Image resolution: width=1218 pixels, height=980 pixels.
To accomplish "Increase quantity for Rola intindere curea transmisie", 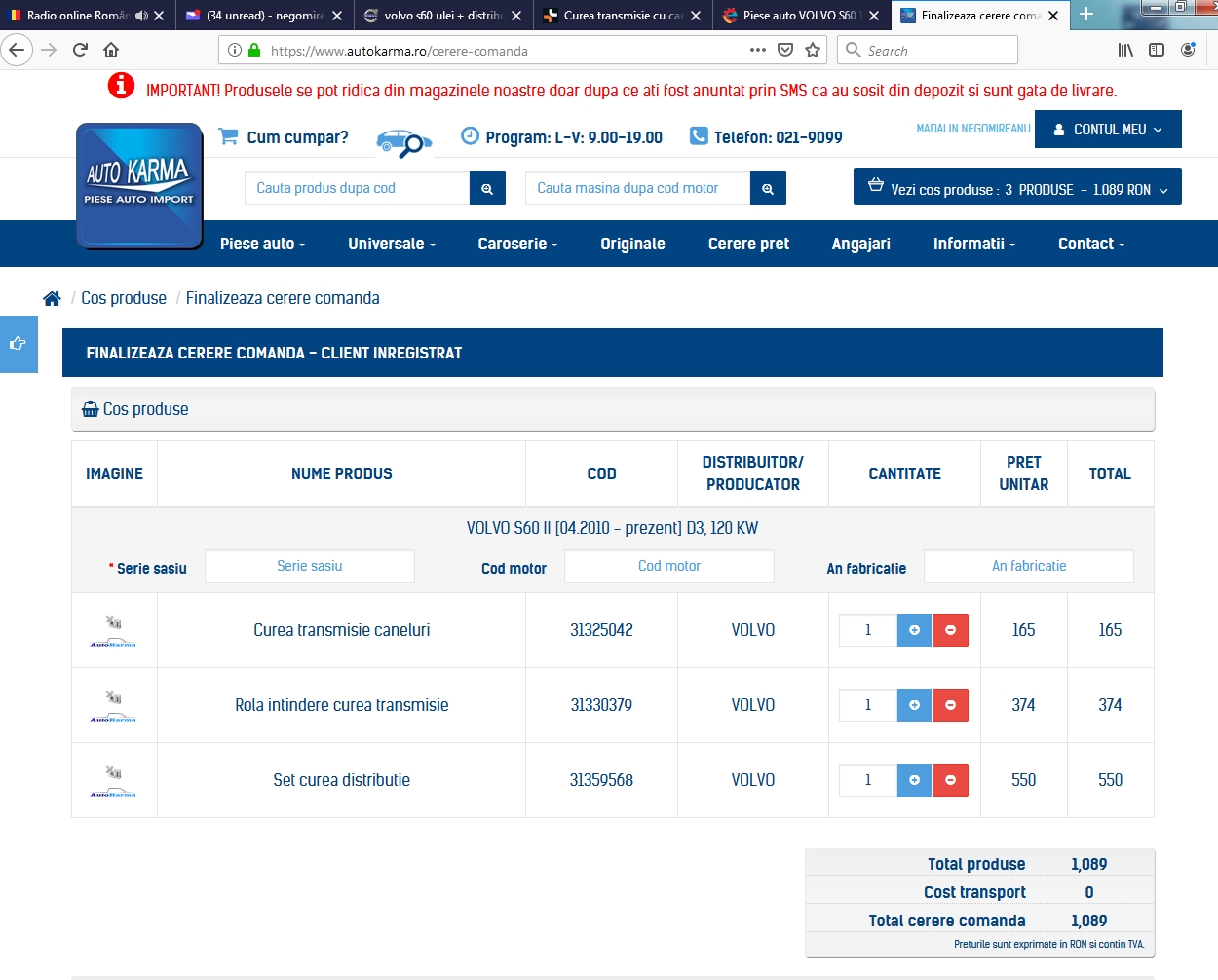I will click(x=914, y=705).
